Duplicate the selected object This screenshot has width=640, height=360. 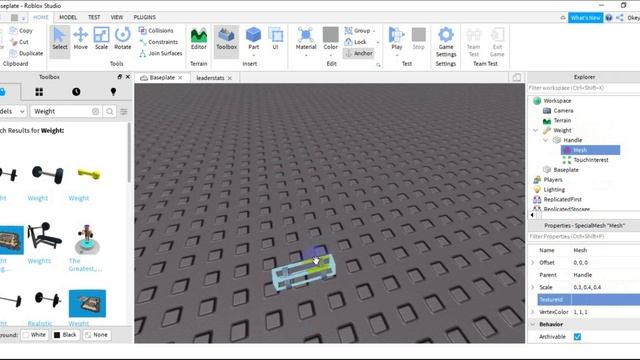pos(26,53)
